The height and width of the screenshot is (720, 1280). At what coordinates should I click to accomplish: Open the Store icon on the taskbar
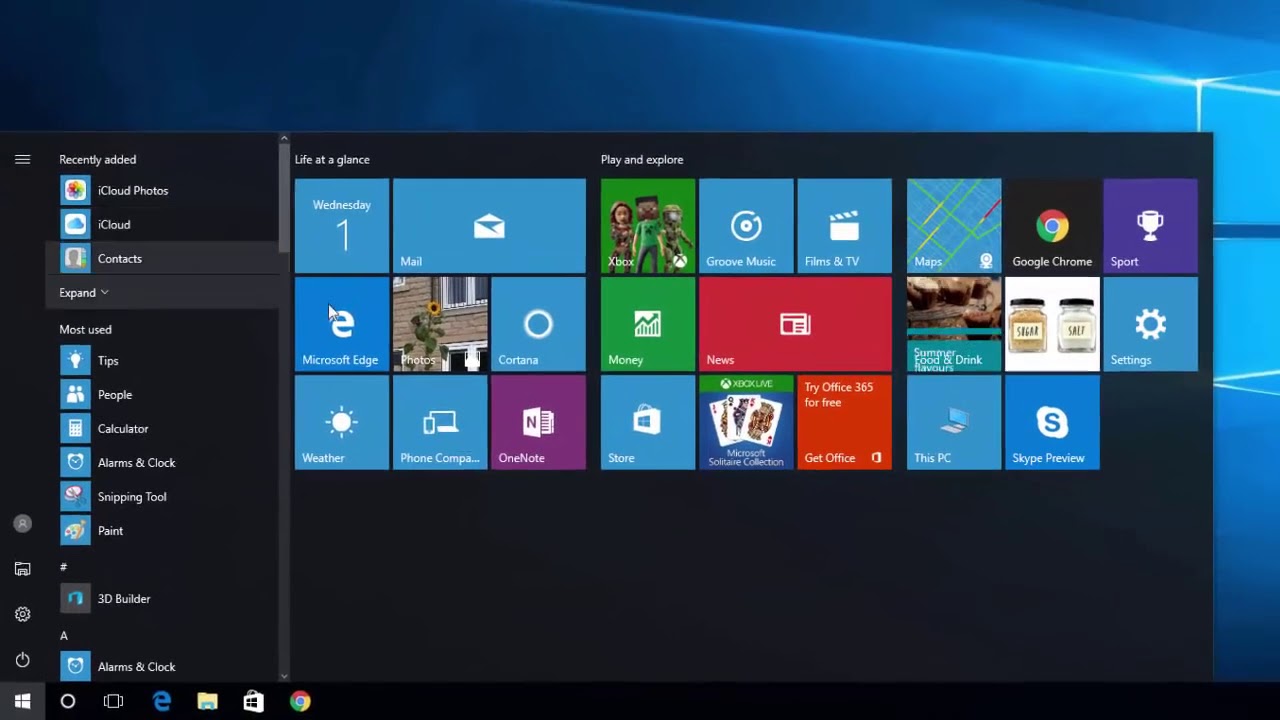click(x=254, y=701)
